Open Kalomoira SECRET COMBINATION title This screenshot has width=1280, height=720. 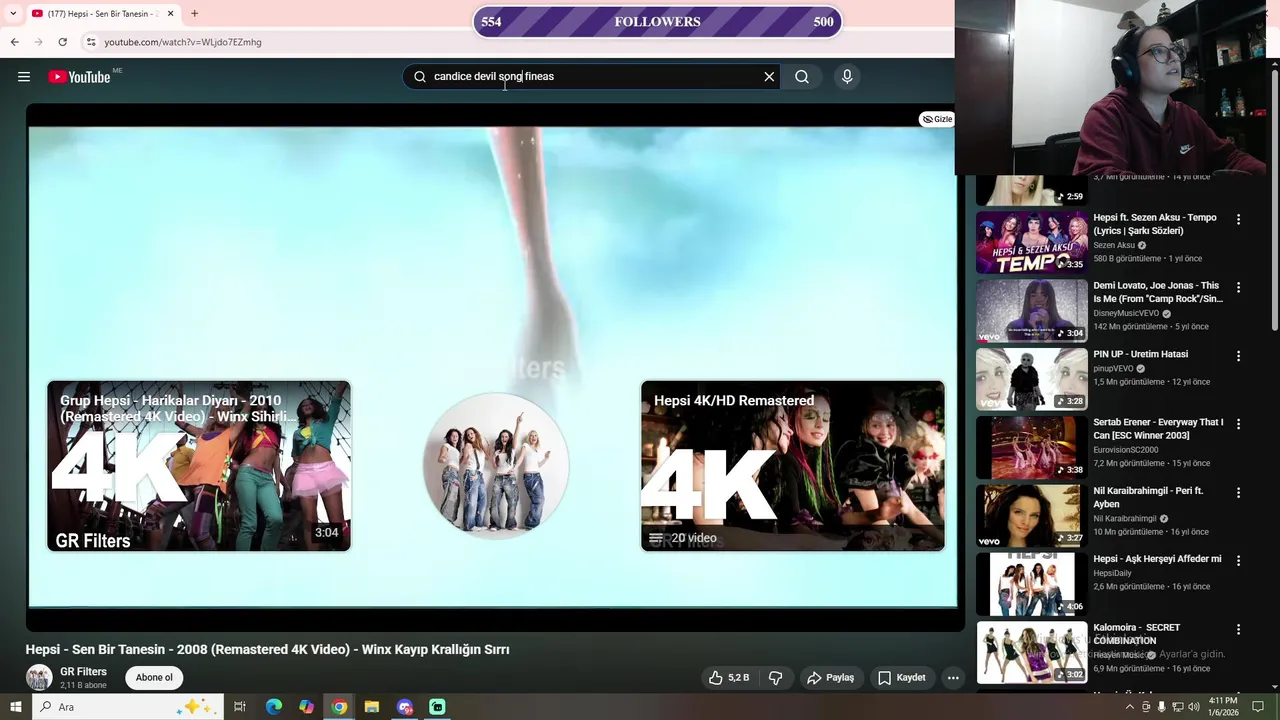pyautogui.click(x=1136, y=634)
